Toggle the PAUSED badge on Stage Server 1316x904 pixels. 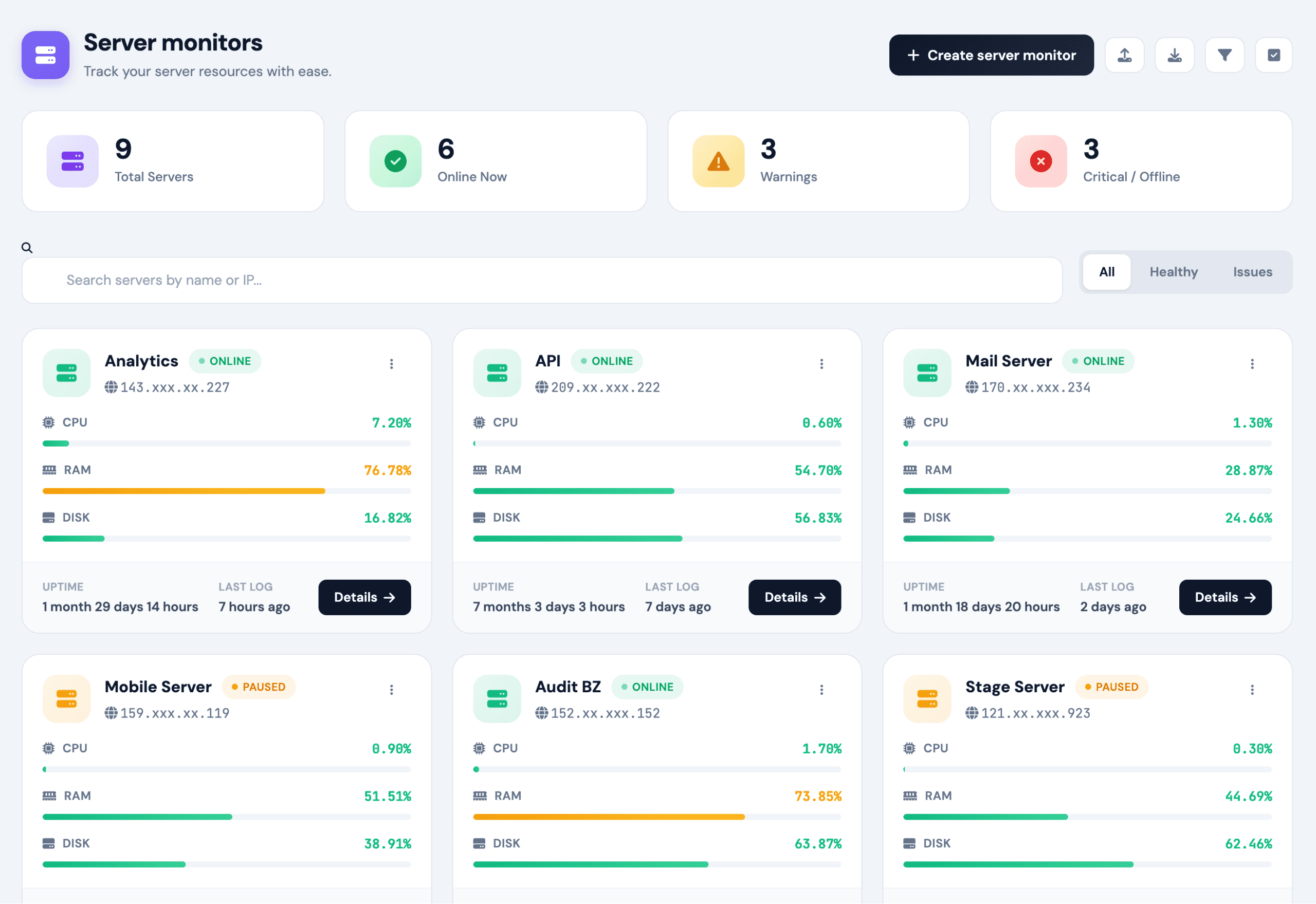pos(1111,687)
